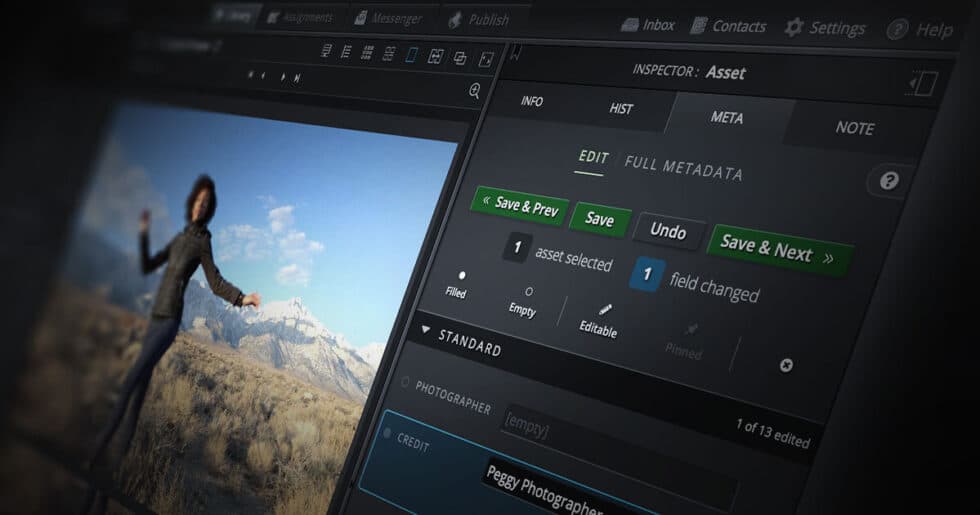This screenshot has width=980, height=515.
Task: Toggle the Filled fields filter
Action: 457,284
